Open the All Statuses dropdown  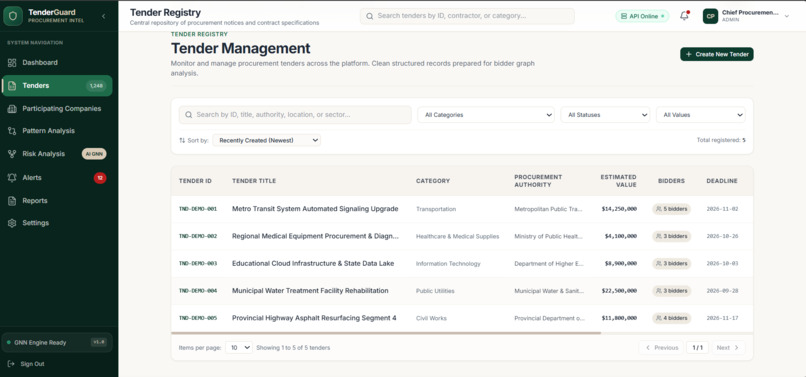tap(605, 115)
